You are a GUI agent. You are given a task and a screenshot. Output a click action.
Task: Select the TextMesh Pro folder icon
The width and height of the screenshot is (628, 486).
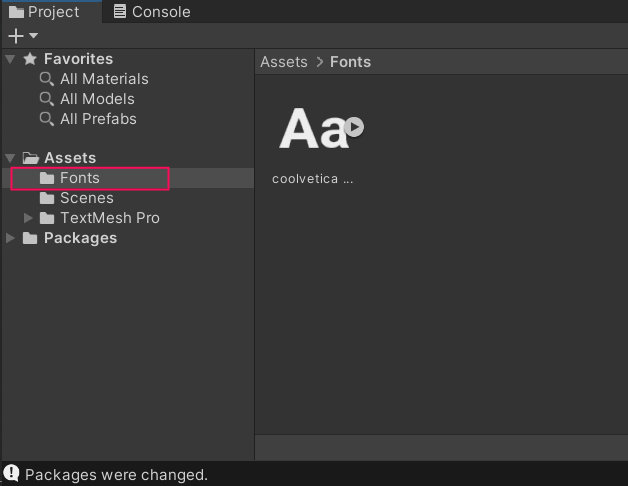(x=47, y=218)
